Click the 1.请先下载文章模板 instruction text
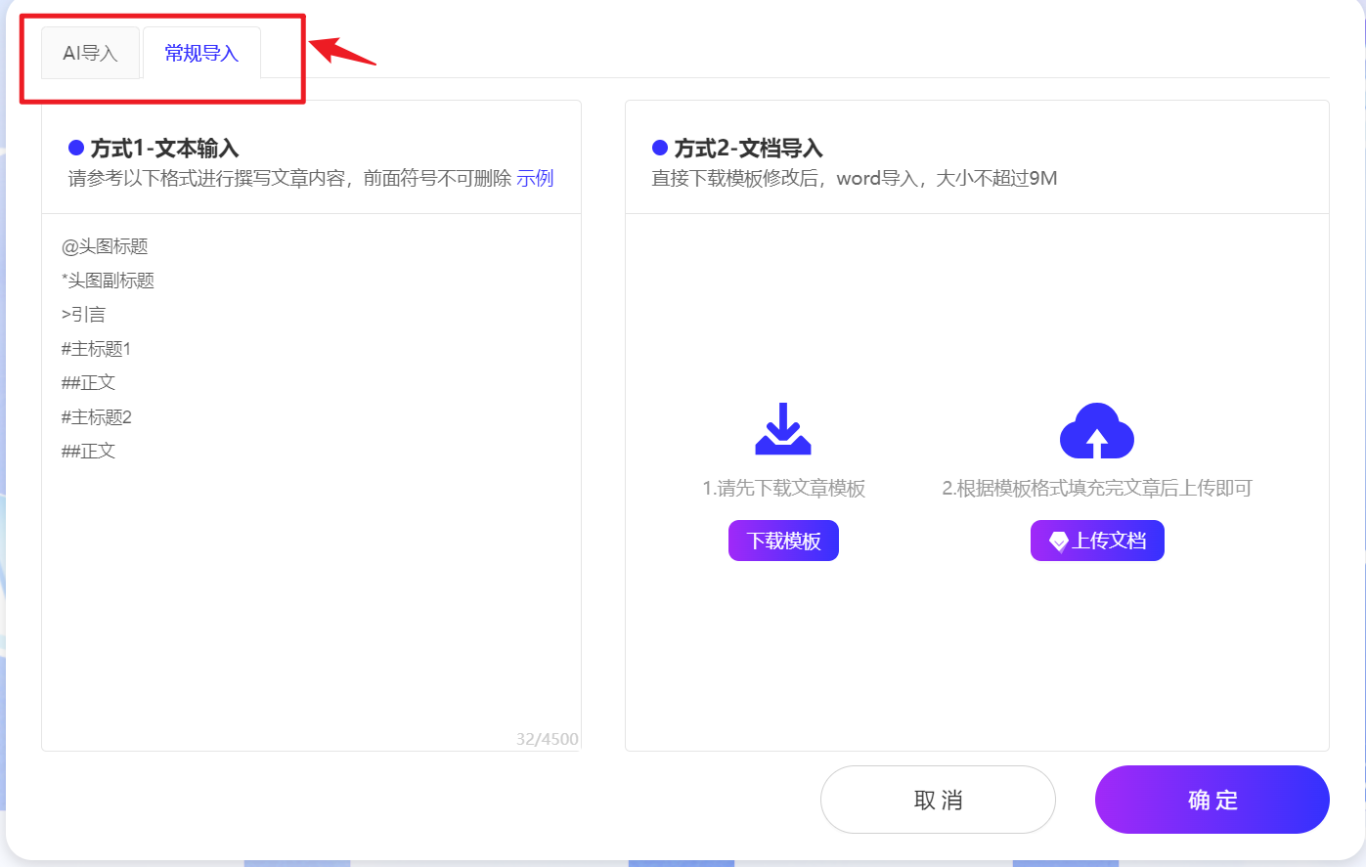 pyautogui.click(x=783, y=489)
